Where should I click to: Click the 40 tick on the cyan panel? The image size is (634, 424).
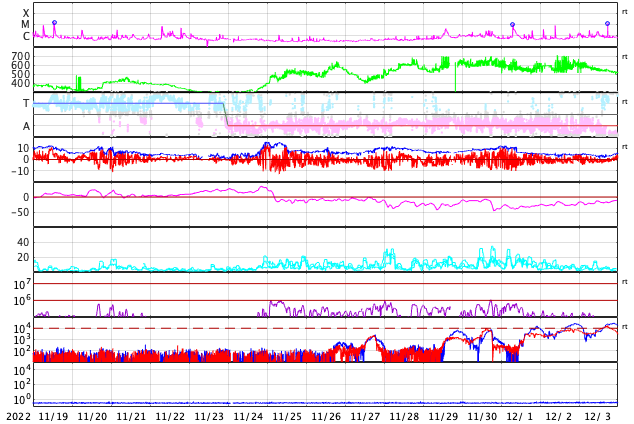click(22, 242)
